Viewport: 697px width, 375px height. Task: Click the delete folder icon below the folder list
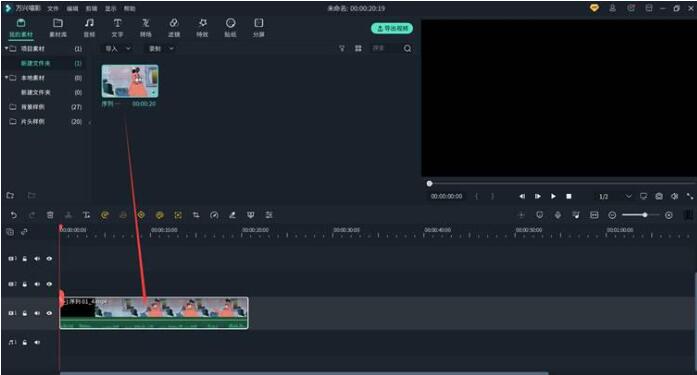(31, 195)
